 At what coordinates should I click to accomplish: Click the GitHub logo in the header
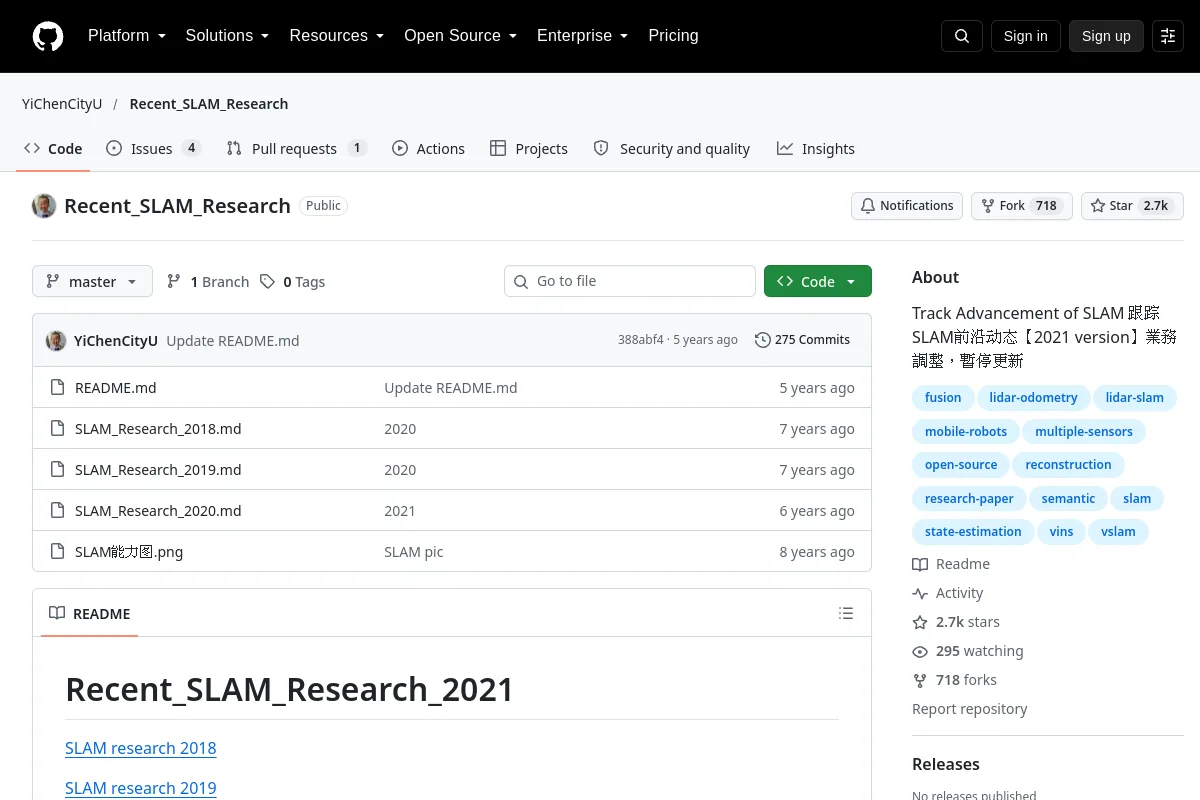(48, 36)
